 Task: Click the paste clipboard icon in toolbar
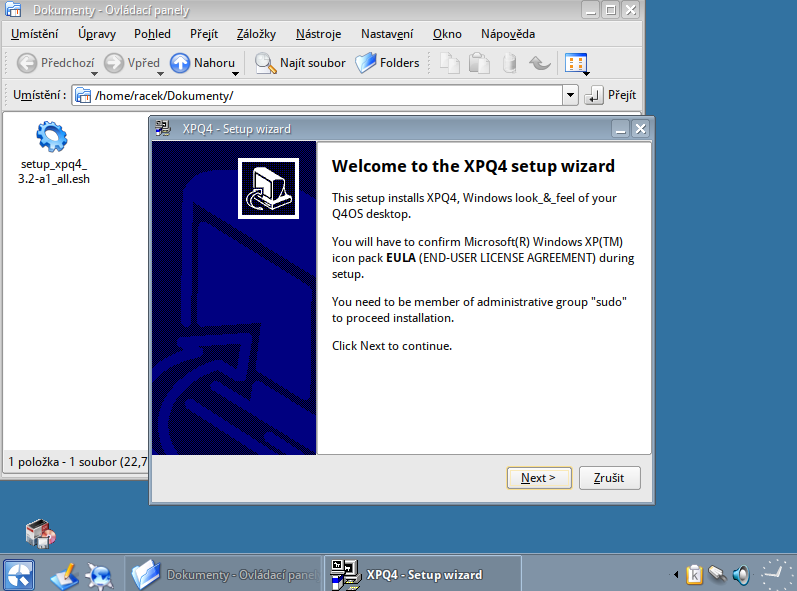click(x=479, y=63)
